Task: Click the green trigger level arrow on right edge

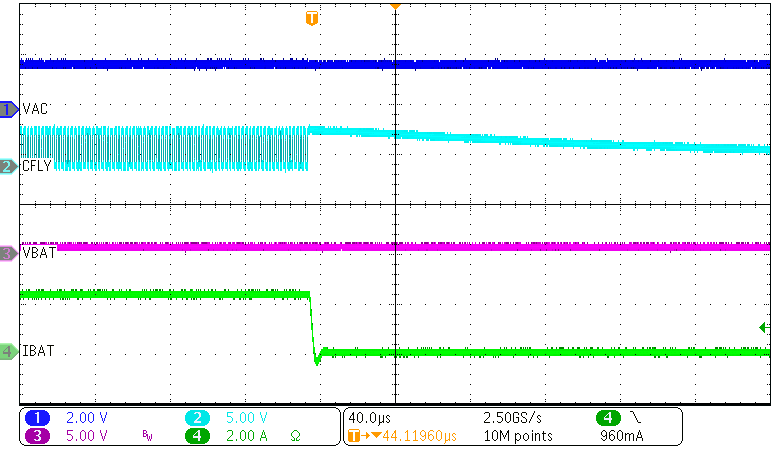Action: [x=765, y=327]
